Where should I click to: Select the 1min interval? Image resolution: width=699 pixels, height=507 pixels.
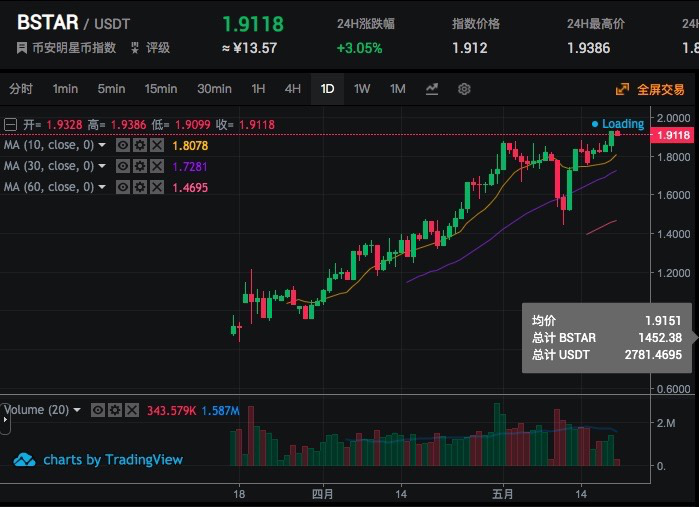tap(65, 89)
